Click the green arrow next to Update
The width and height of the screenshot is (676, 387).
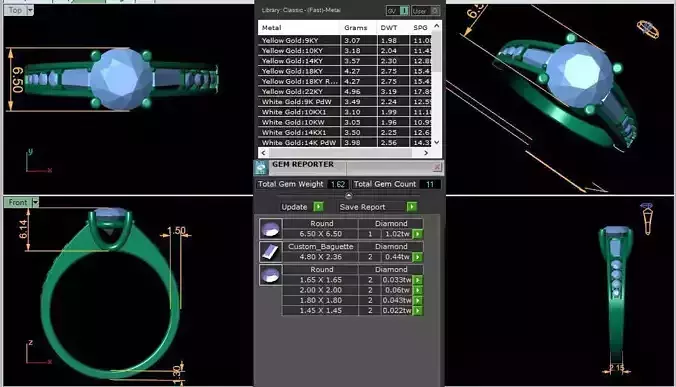[318, 207]
